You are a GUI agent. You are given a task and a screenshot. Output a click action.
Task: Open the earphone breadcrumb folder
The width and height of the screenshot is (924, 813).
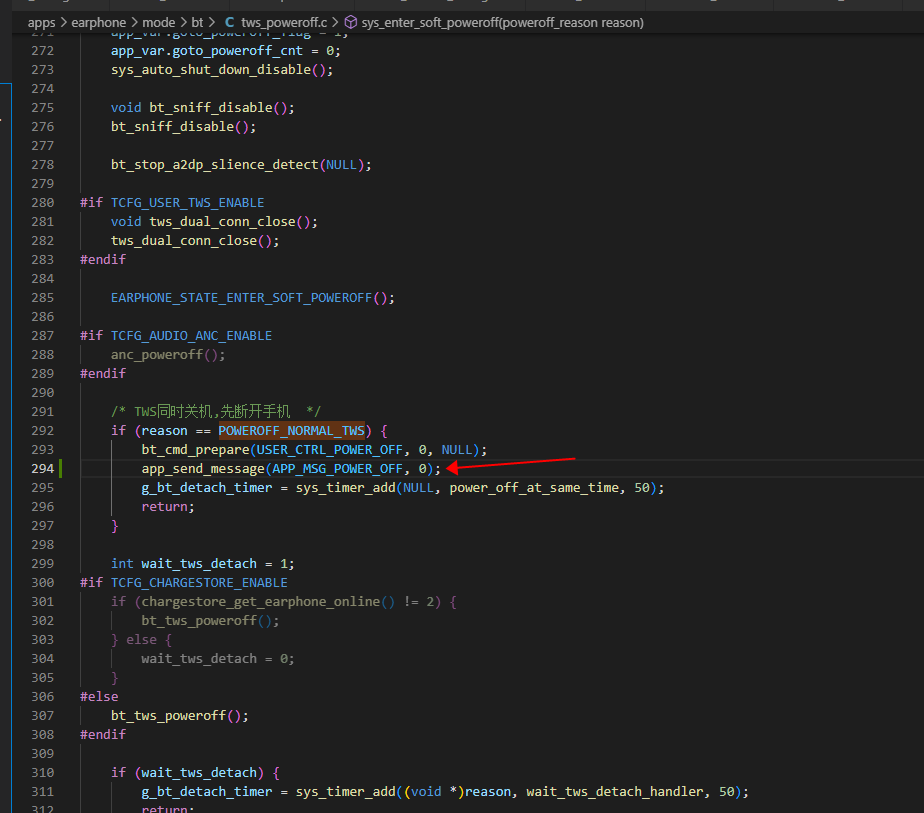tap(98, 22)
